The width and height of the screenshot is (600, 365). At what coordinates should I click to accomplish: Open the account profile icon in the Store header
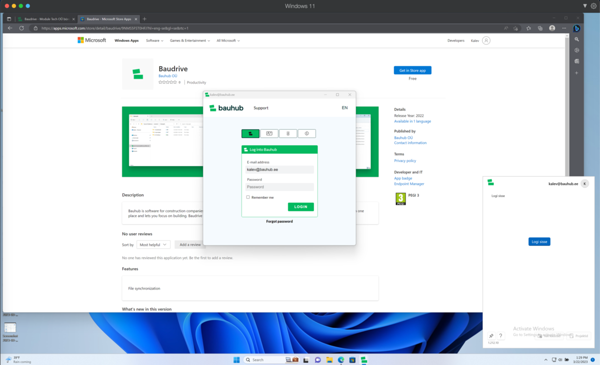click(486, 41)
